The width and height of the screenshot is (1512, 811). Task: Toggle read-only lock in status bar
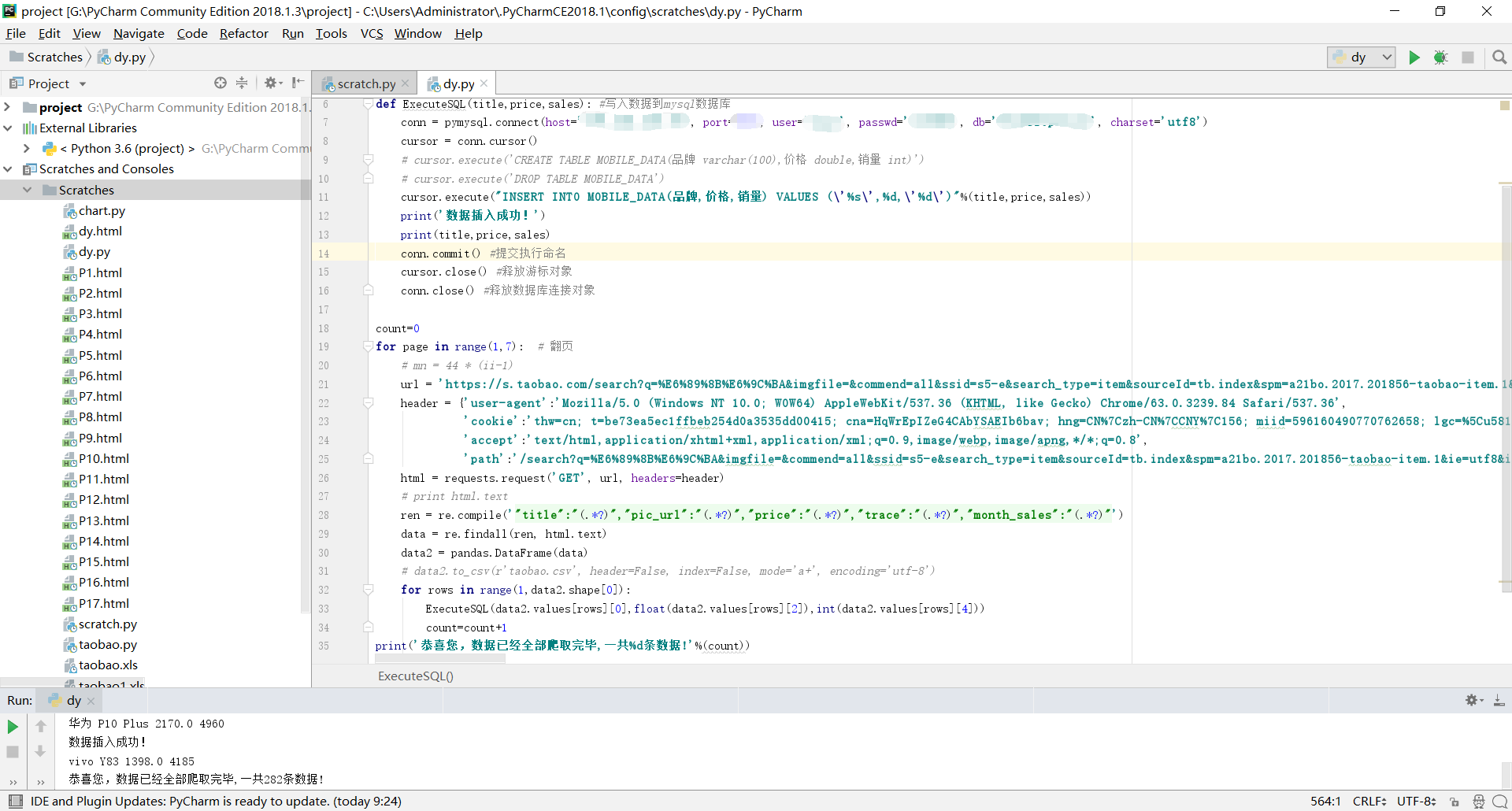[x=1454, y=802]
